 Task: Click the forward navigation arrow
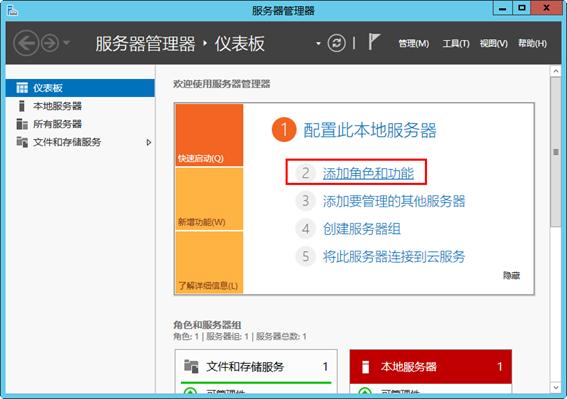50,43
